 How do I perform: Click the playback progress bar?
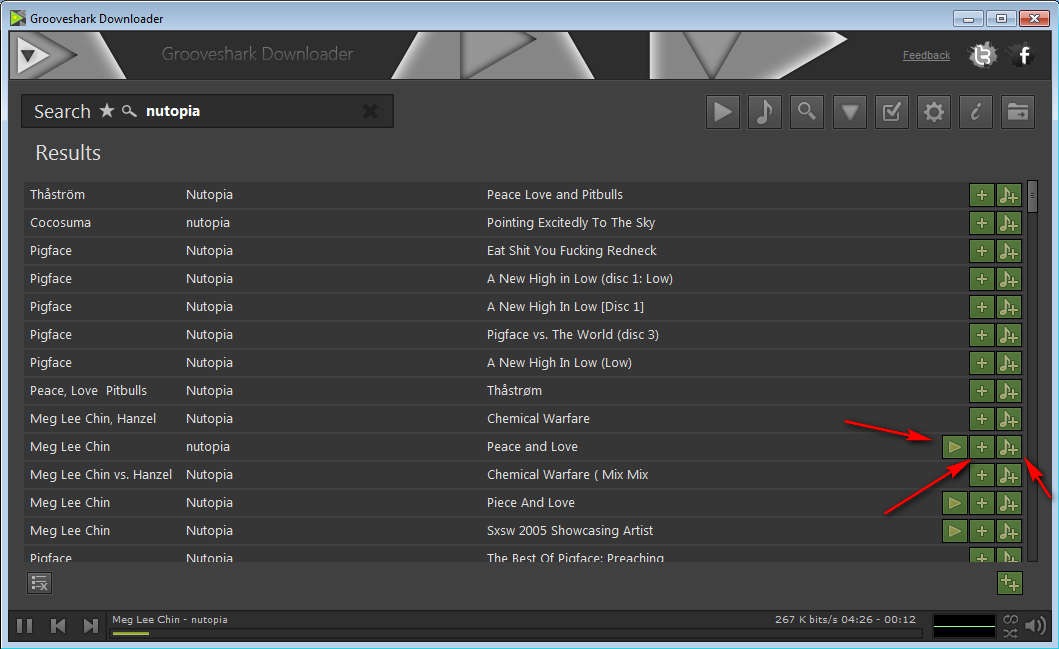click(517, 633)
